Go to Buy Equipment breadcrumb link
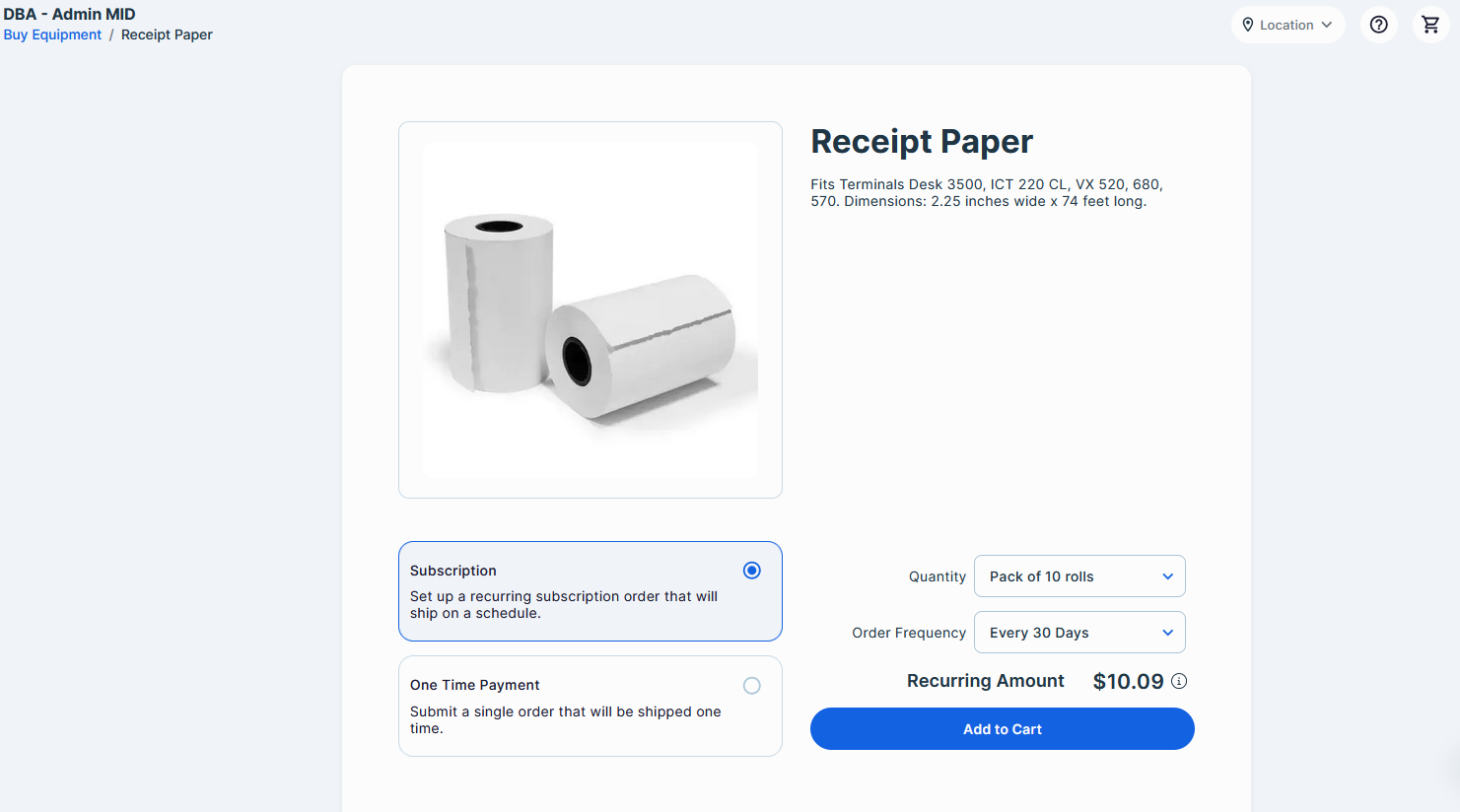Image resolution: width=1460 pixels, height=812 pixels. (x=52, y=34)
